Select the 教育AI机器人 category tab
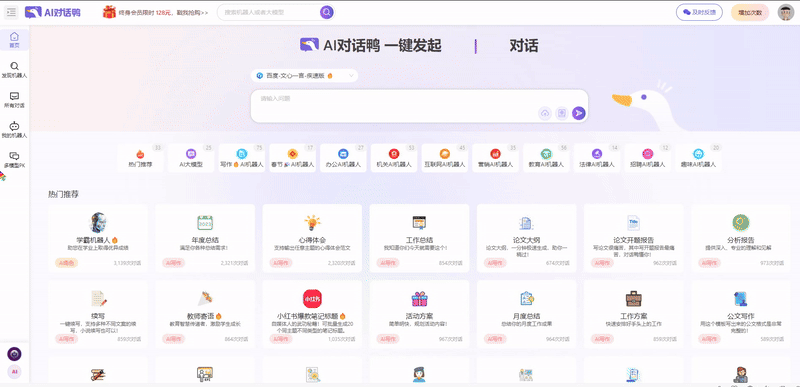The image size is (800, 387). pos(546,158)
